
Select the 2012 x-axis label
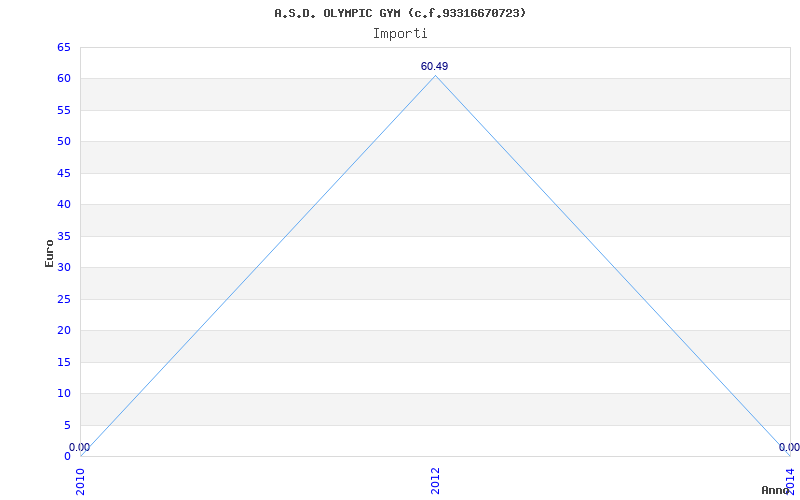[435, 481]
